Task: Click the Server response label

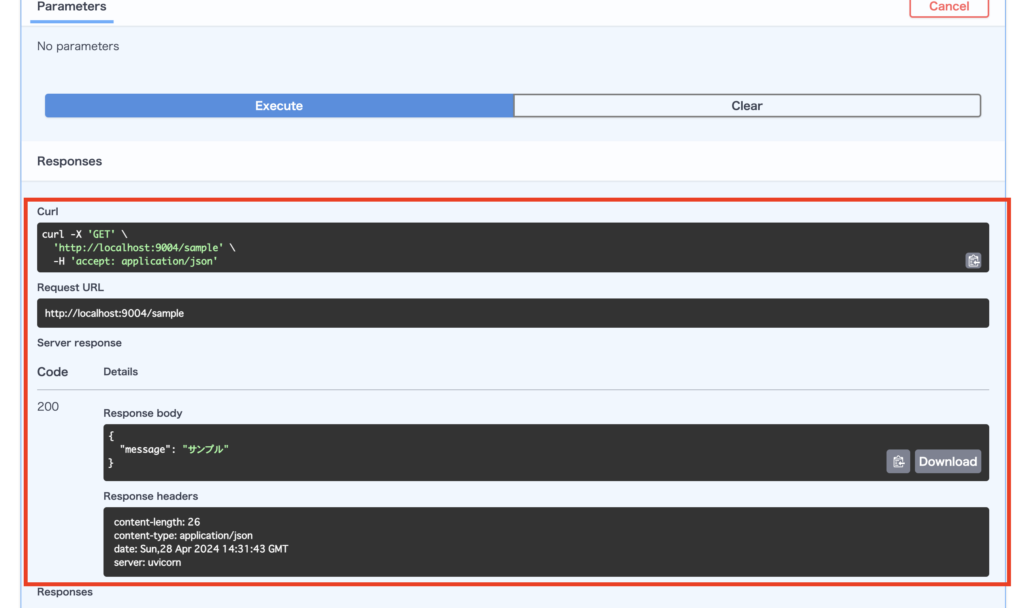Action: 78,342
